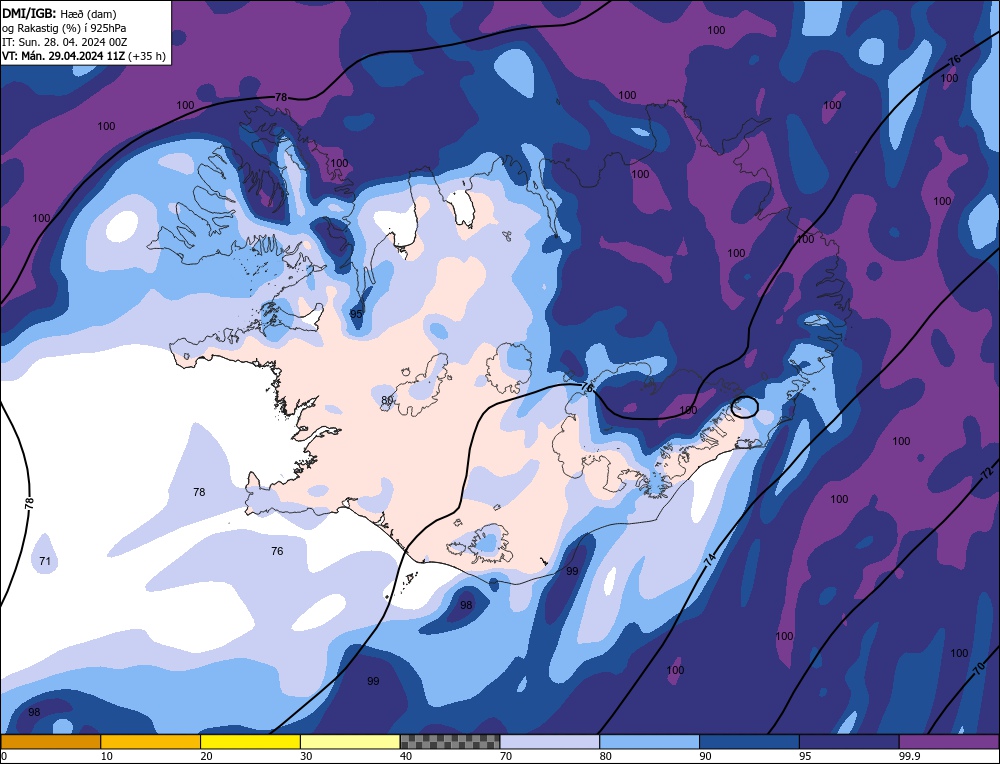Click the small closed circular contour on the map

pos(744,407)
